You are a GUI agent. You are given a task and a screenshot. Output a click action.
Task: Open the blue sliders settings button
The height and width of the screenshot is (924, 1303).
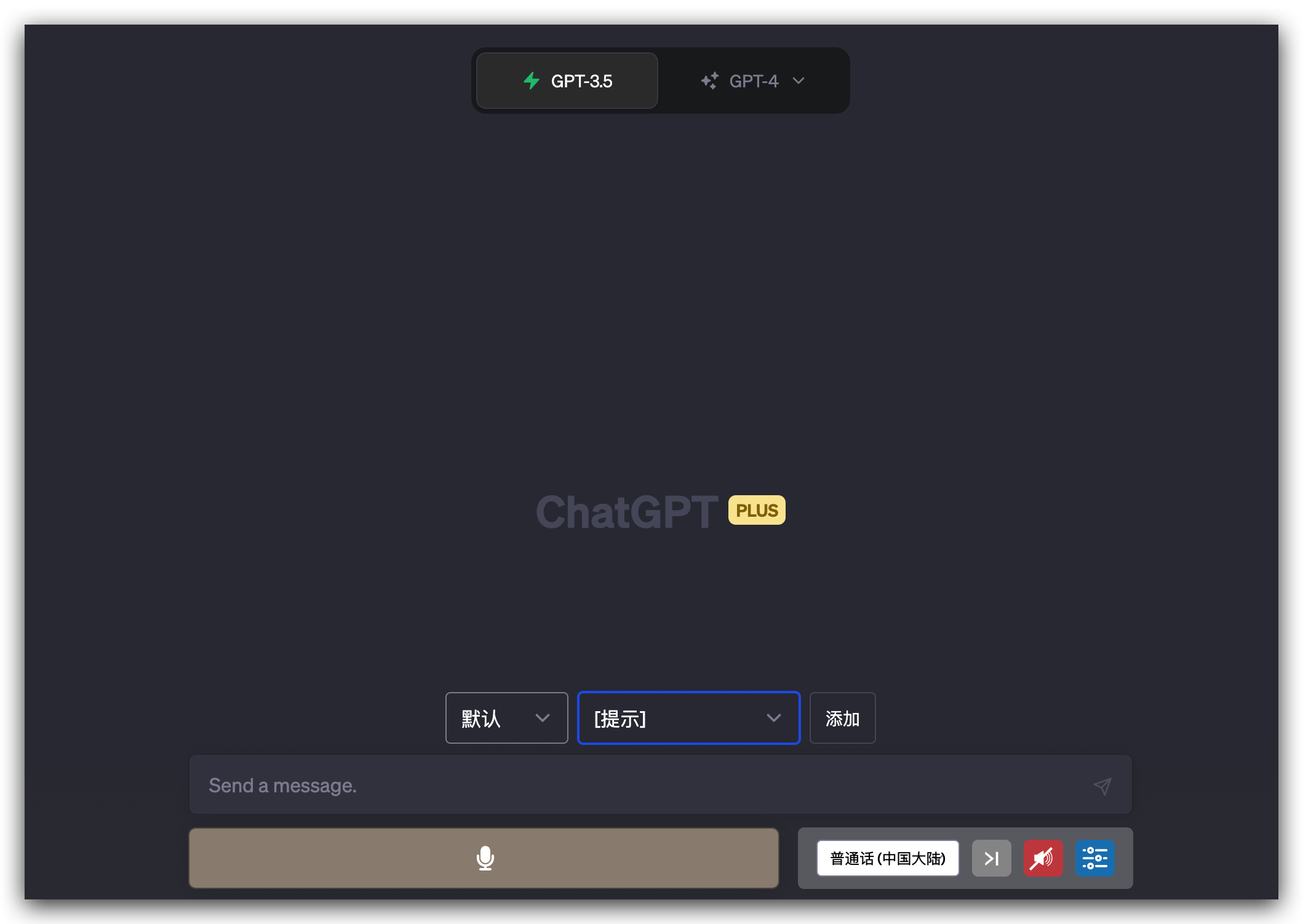point(1094,858)
